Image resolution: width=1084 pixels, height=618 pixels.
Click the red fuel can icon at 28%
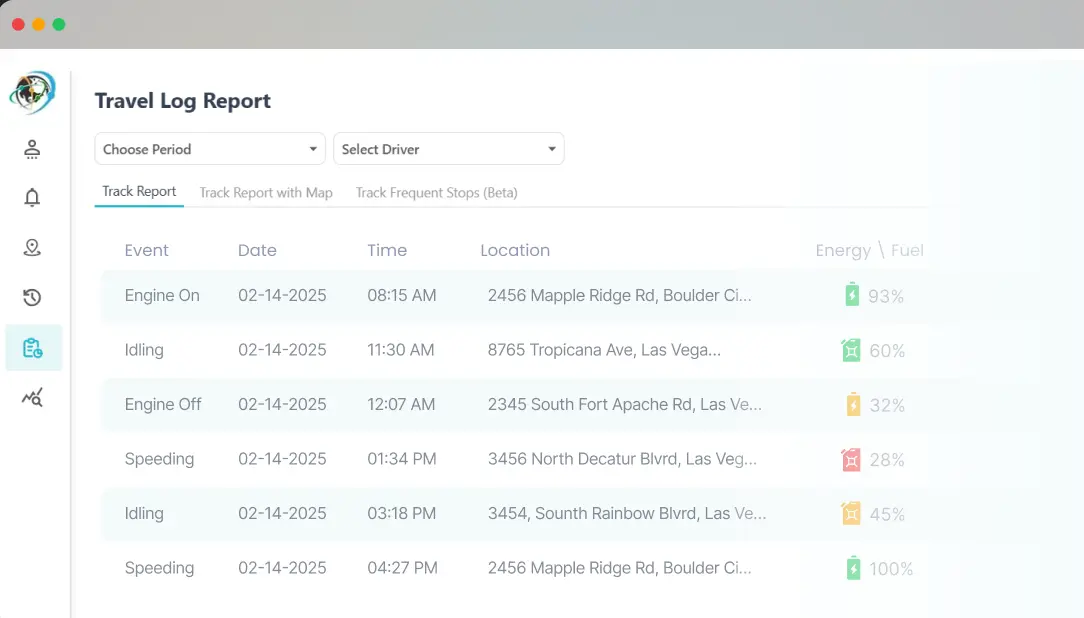(x=851, y=459)
